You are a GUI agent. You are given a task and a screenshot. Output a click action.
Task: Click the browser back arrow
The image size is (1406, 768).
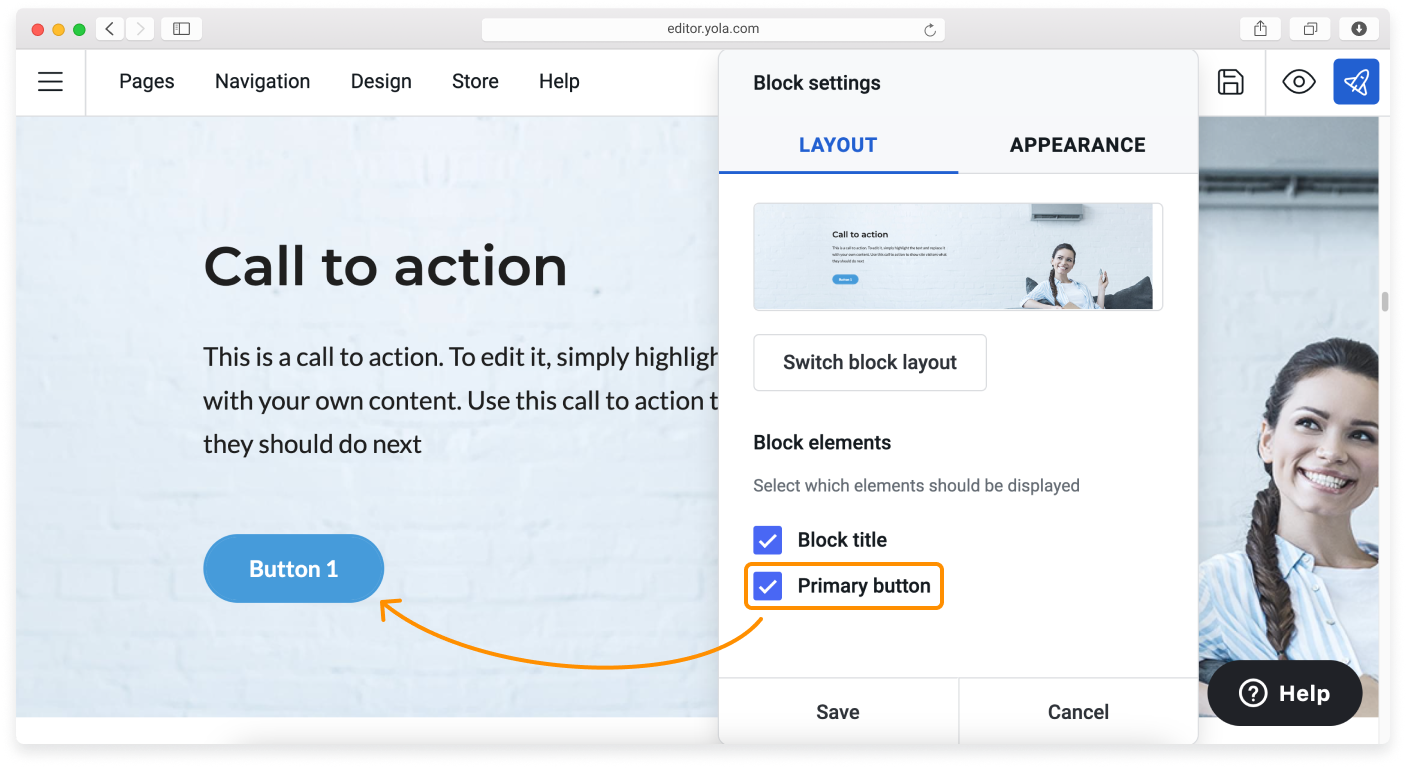(110, 29)
